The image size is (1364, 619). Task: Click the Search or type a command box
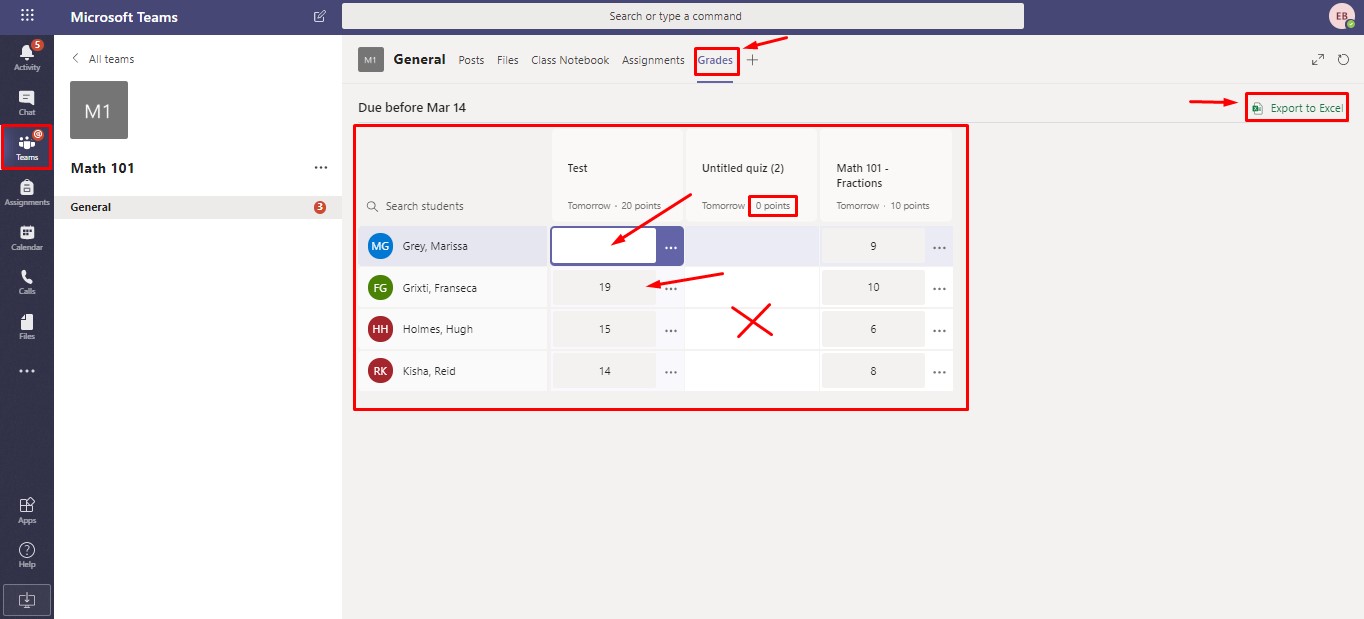683,16
